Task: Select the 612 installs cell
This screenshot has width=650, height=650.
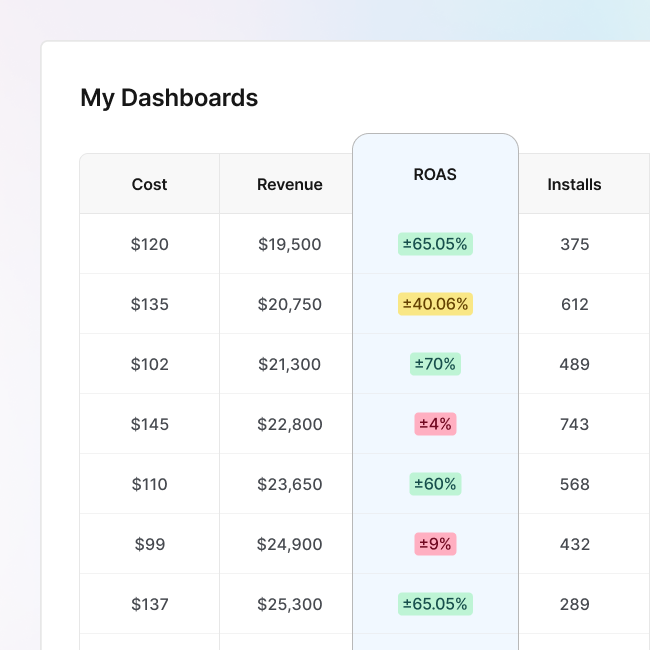Action: pyautogui.click(x=574, y=304)
